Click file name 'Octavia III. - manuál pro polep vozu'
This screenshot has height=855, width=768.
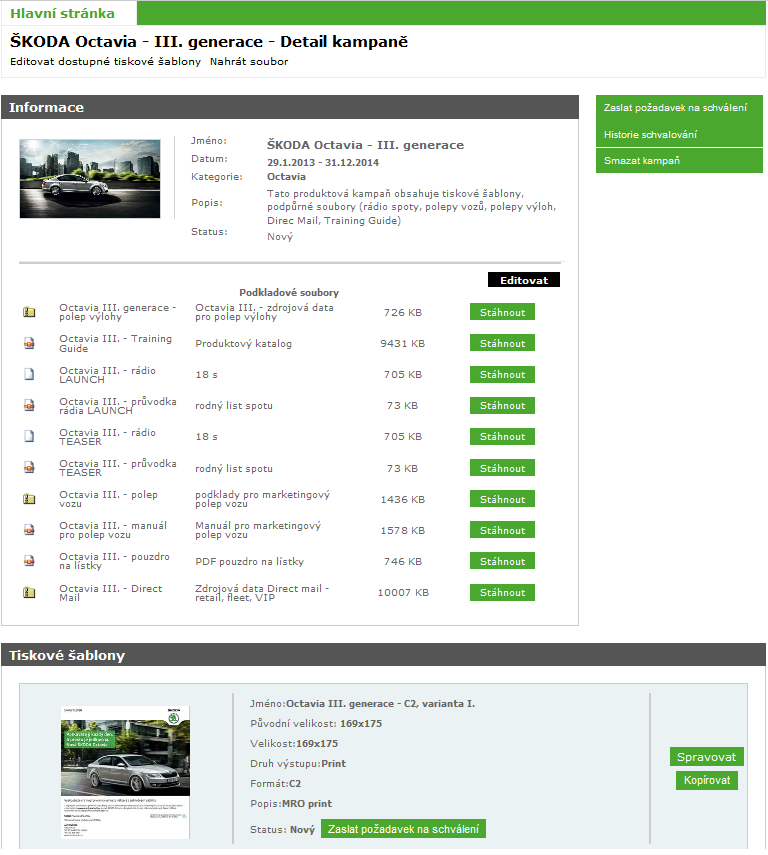pos(113,530)
